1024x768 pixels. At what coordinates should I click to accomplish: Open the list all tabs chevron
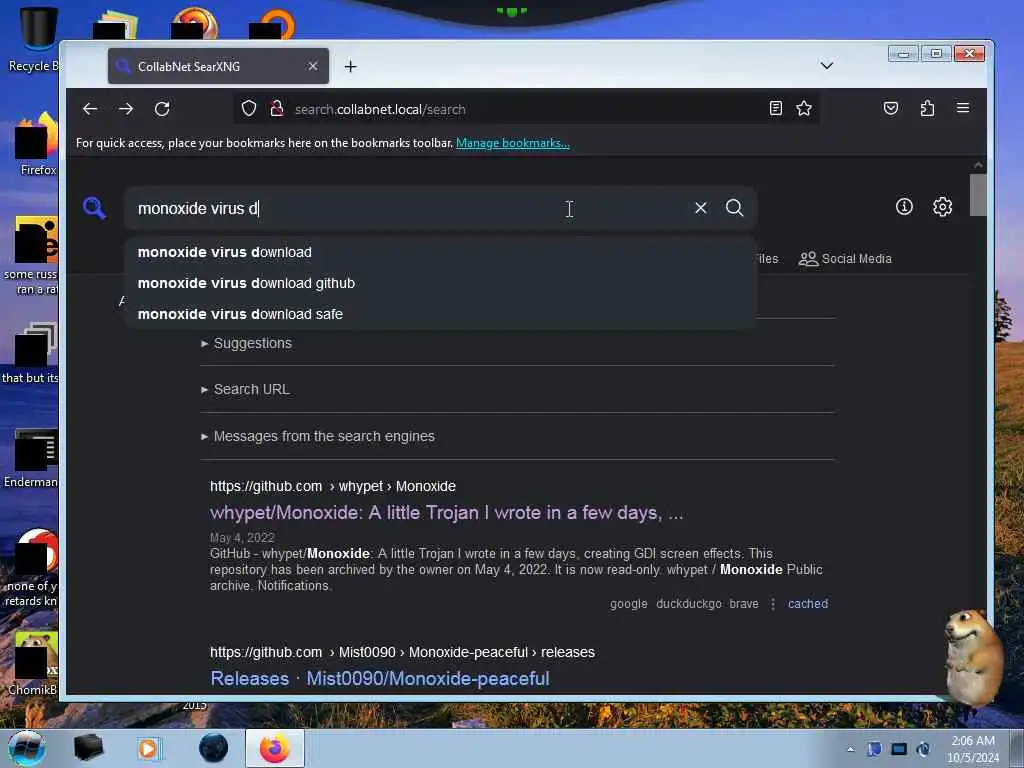[827, 66]
